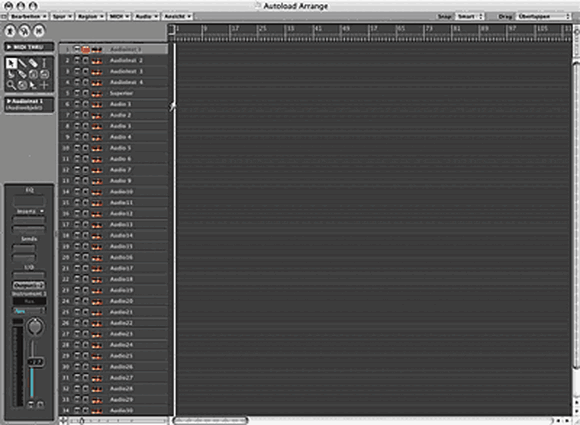580x425 pixels.
Task: Select the Scissors tool
Action: tap(11, 74)
